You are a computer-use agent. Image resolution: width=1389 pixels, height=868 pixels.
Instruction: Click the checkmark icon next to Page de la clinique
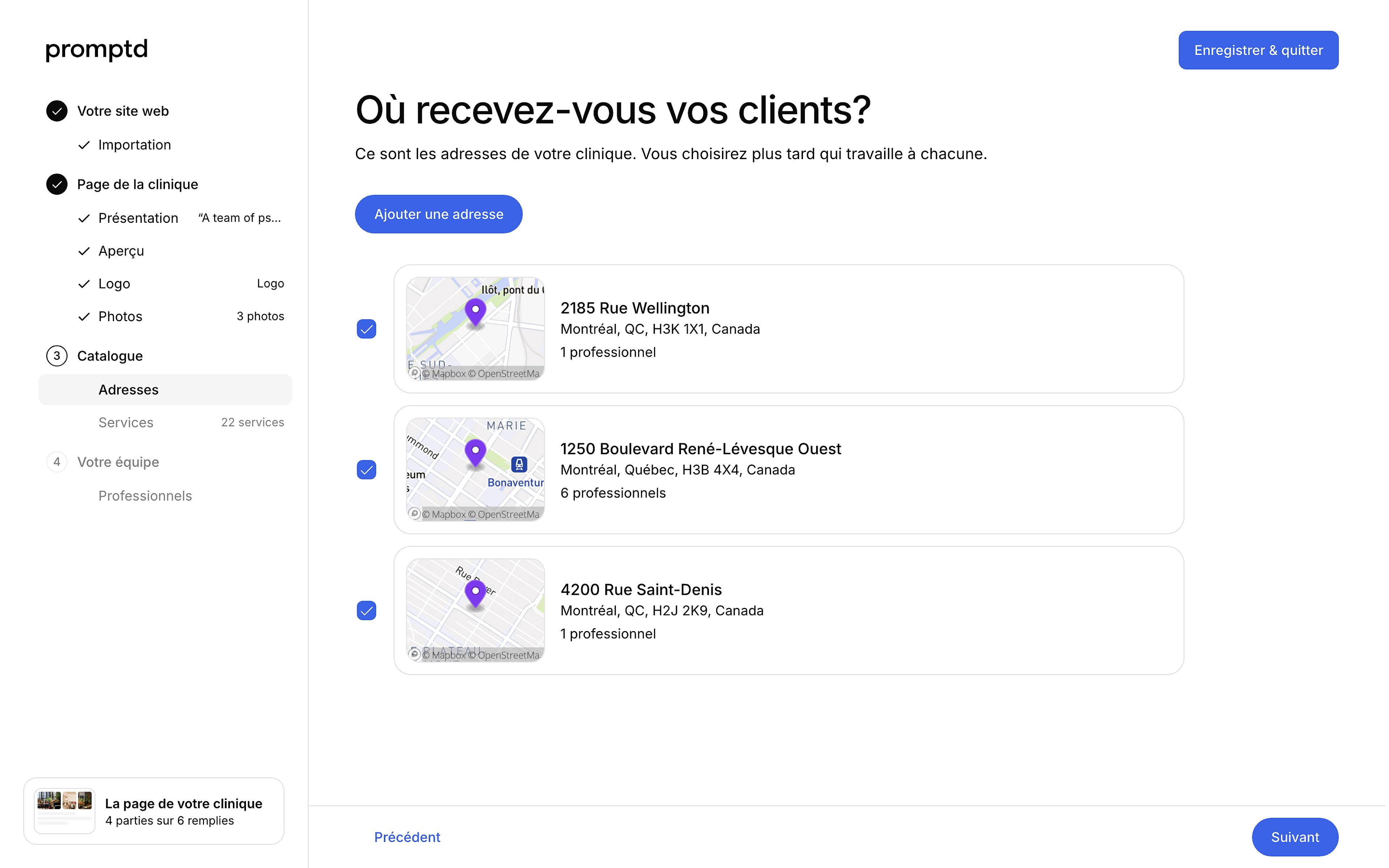pos(57,184)
